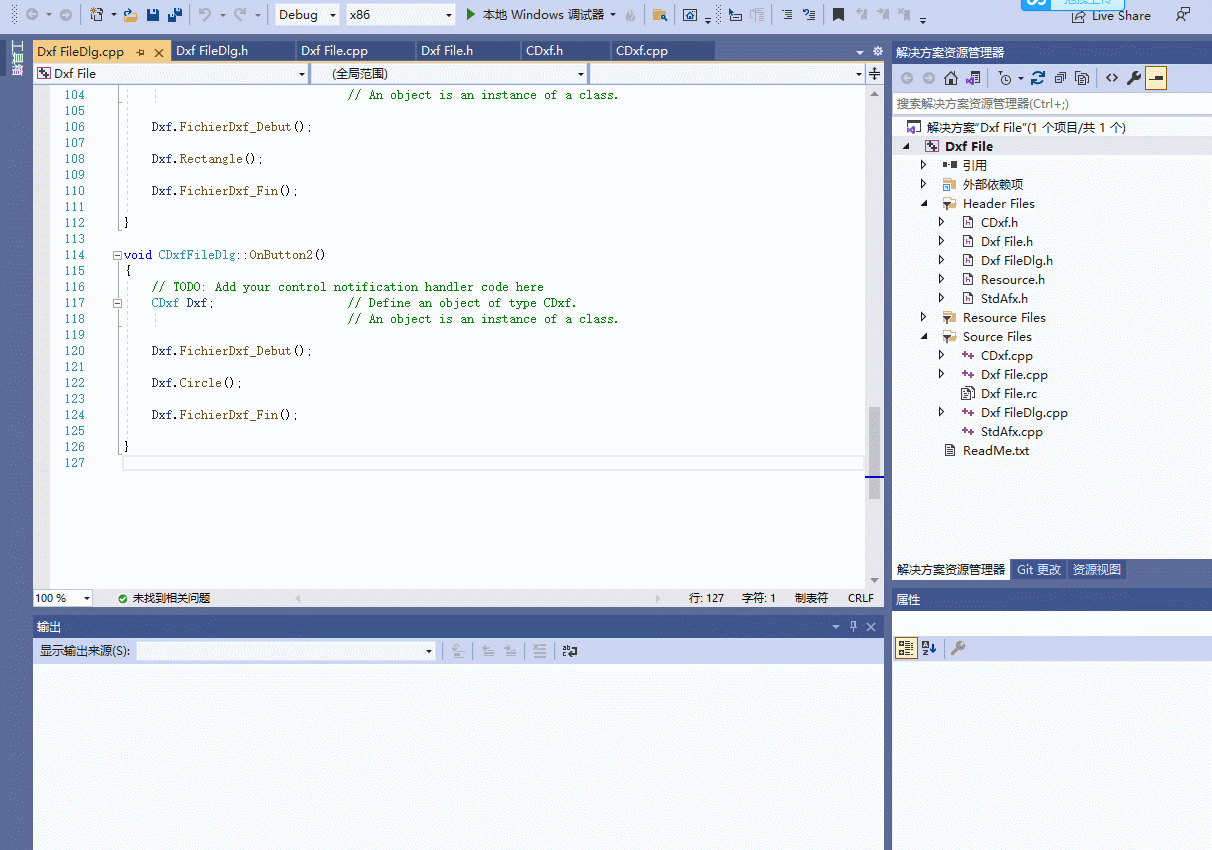Click the Pending Changes Filter clock icon
Image resolution: width=1212 pixels, height=850 pixels.
(1005, 78)
